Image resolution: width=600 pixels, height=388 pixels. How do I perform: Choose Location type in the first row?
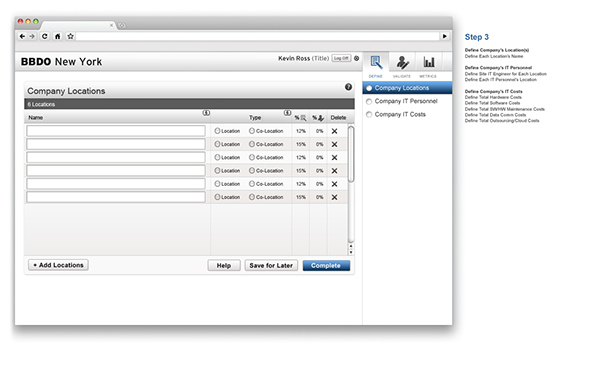point(217,131)
